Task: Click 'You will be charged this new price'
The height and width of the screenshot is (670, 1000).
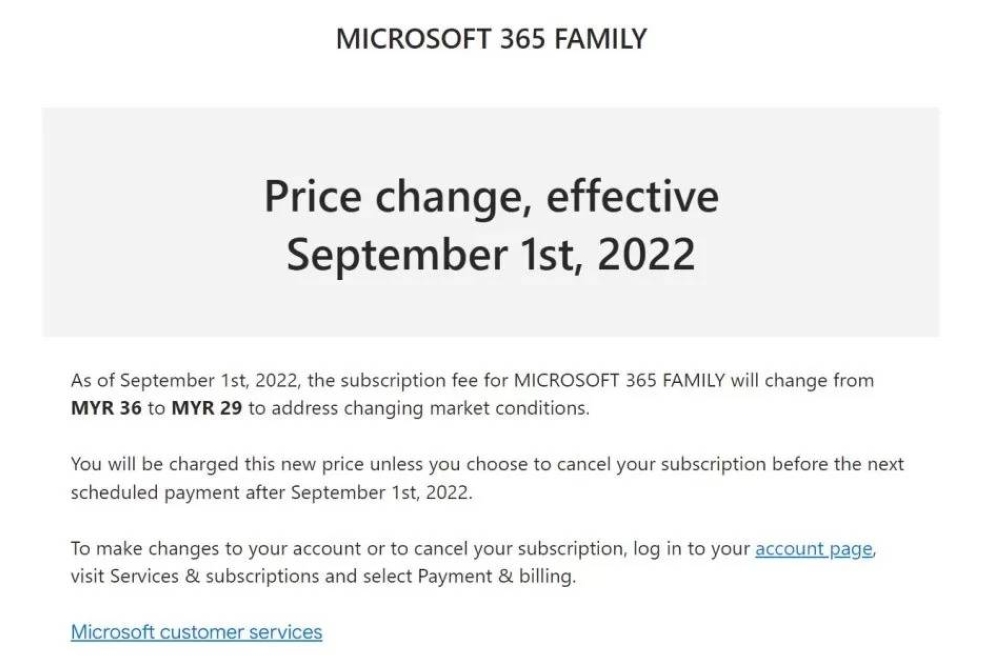Action: tap(217, 464)
